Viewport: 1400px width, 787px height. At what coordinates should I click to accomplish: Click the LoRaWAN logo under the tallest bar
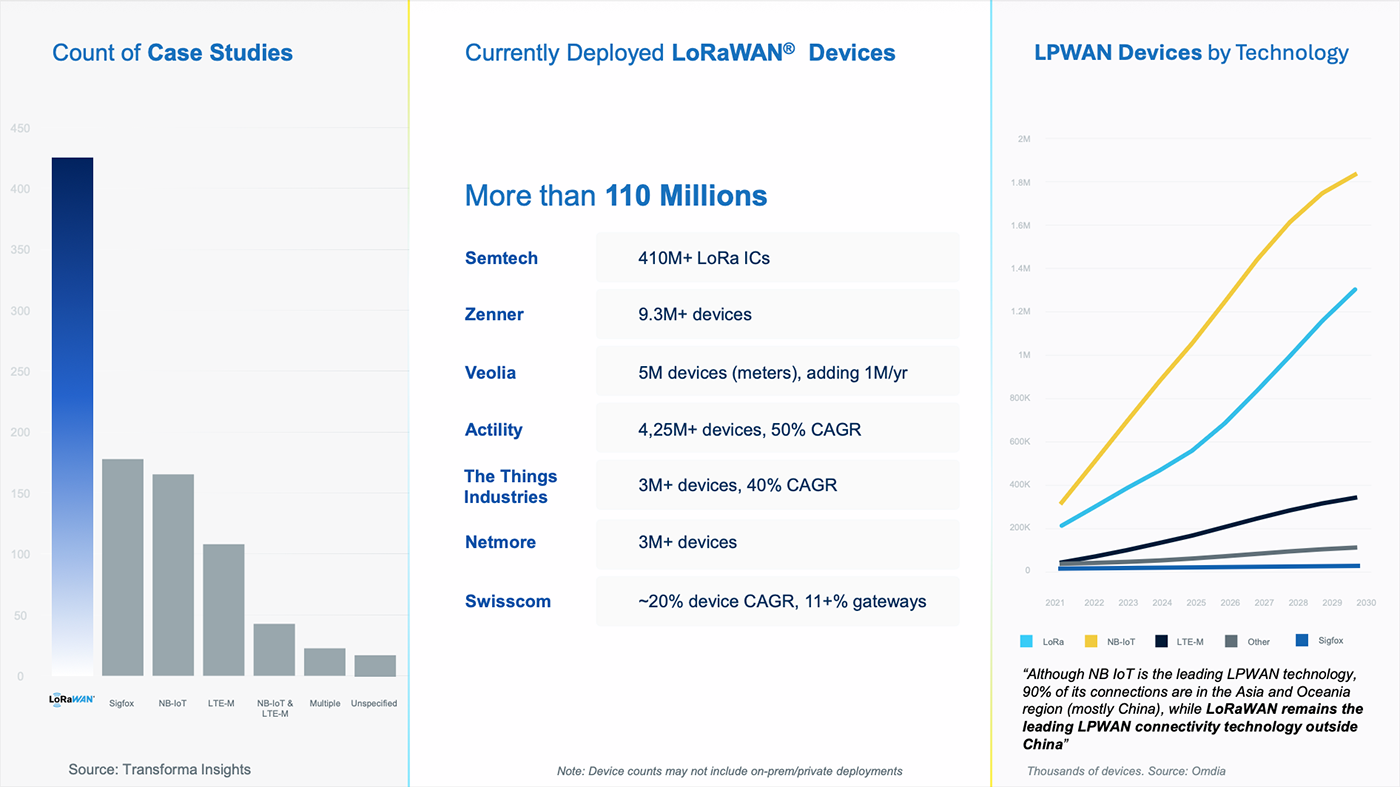tap(71, 700)
